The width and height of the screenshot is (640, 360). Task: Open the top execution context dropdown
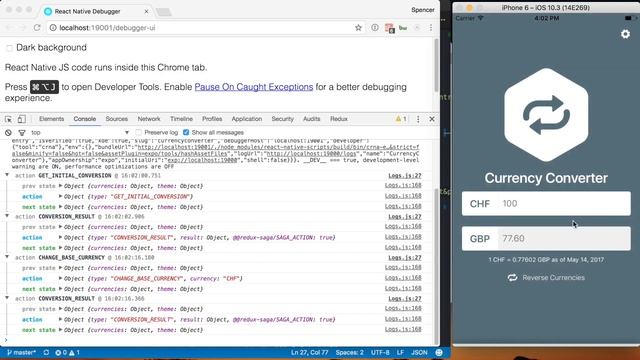point(80,133)
